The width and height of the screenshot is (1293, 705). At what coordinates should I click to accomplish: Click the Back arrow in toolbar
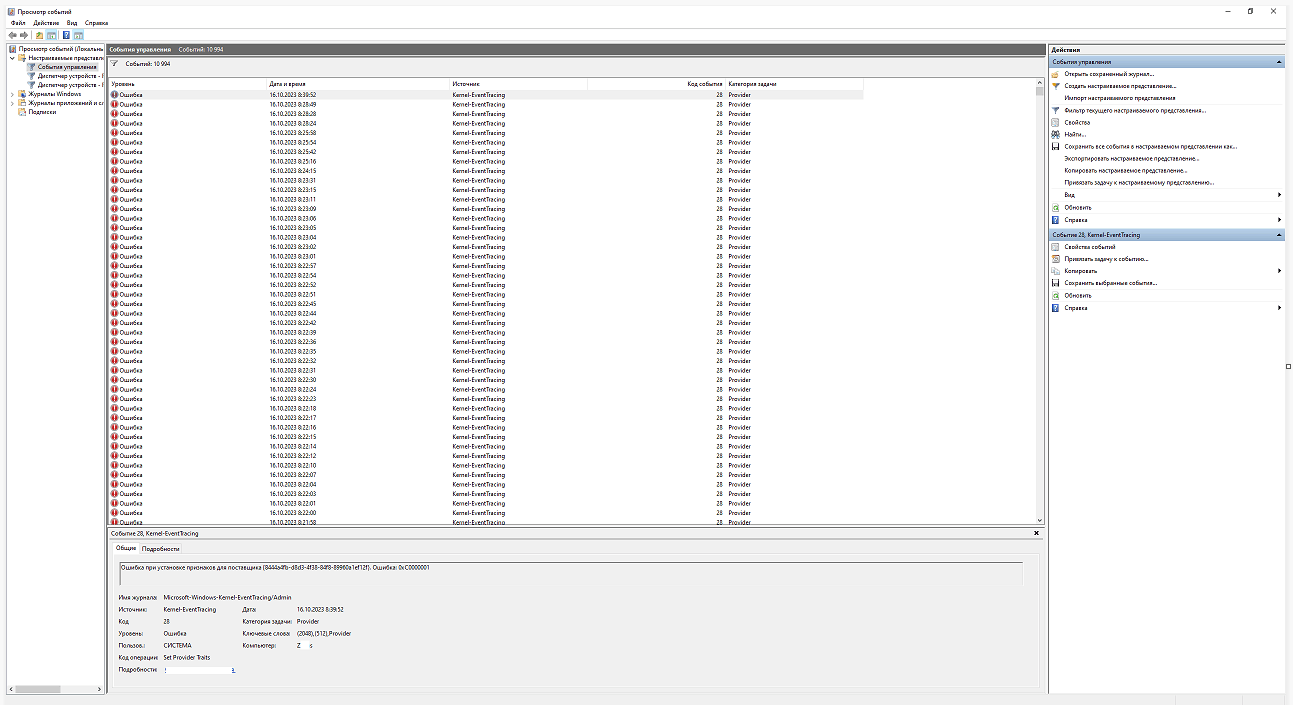(12, 35)
